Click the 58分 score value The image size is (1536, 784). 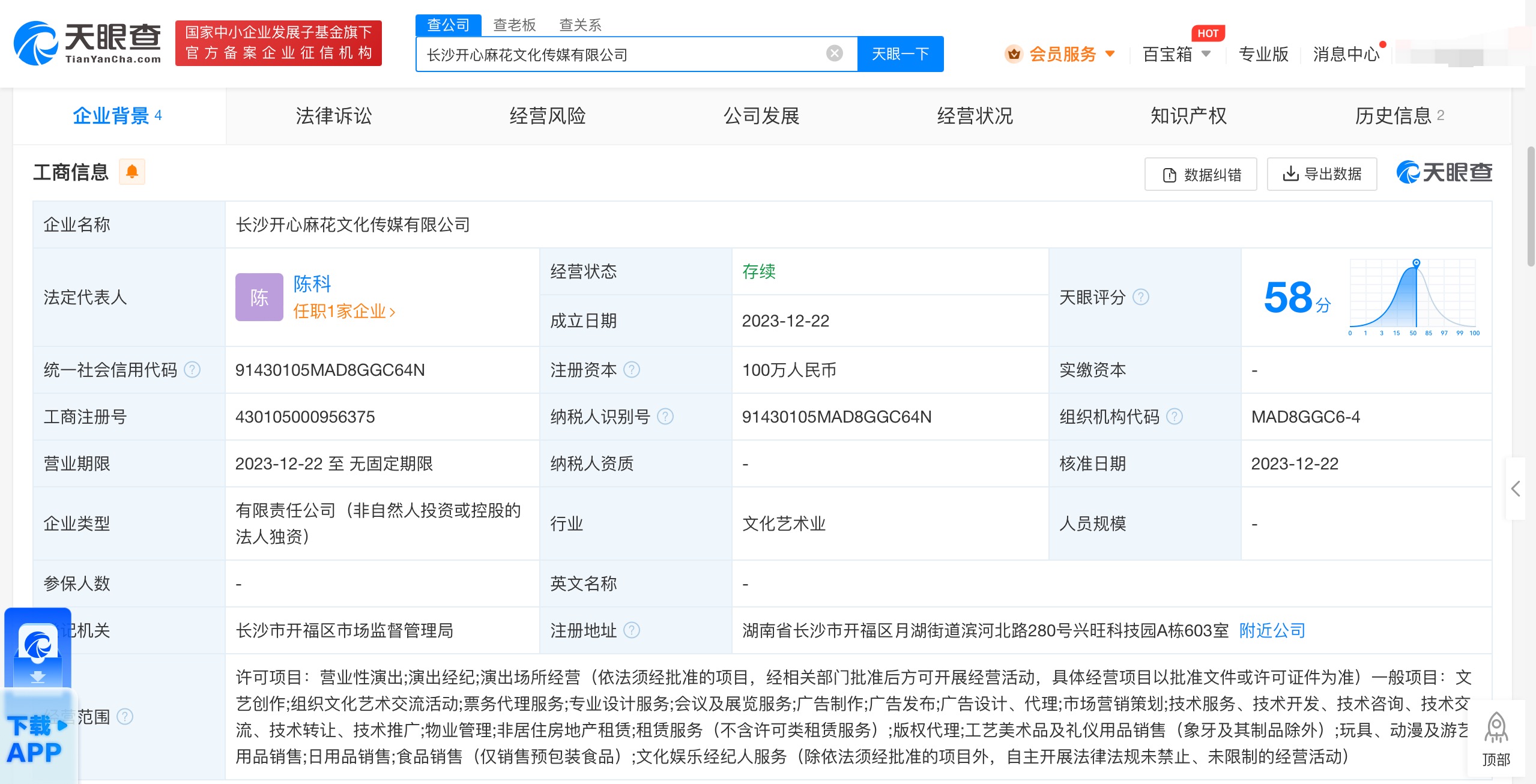(1297, 298)
